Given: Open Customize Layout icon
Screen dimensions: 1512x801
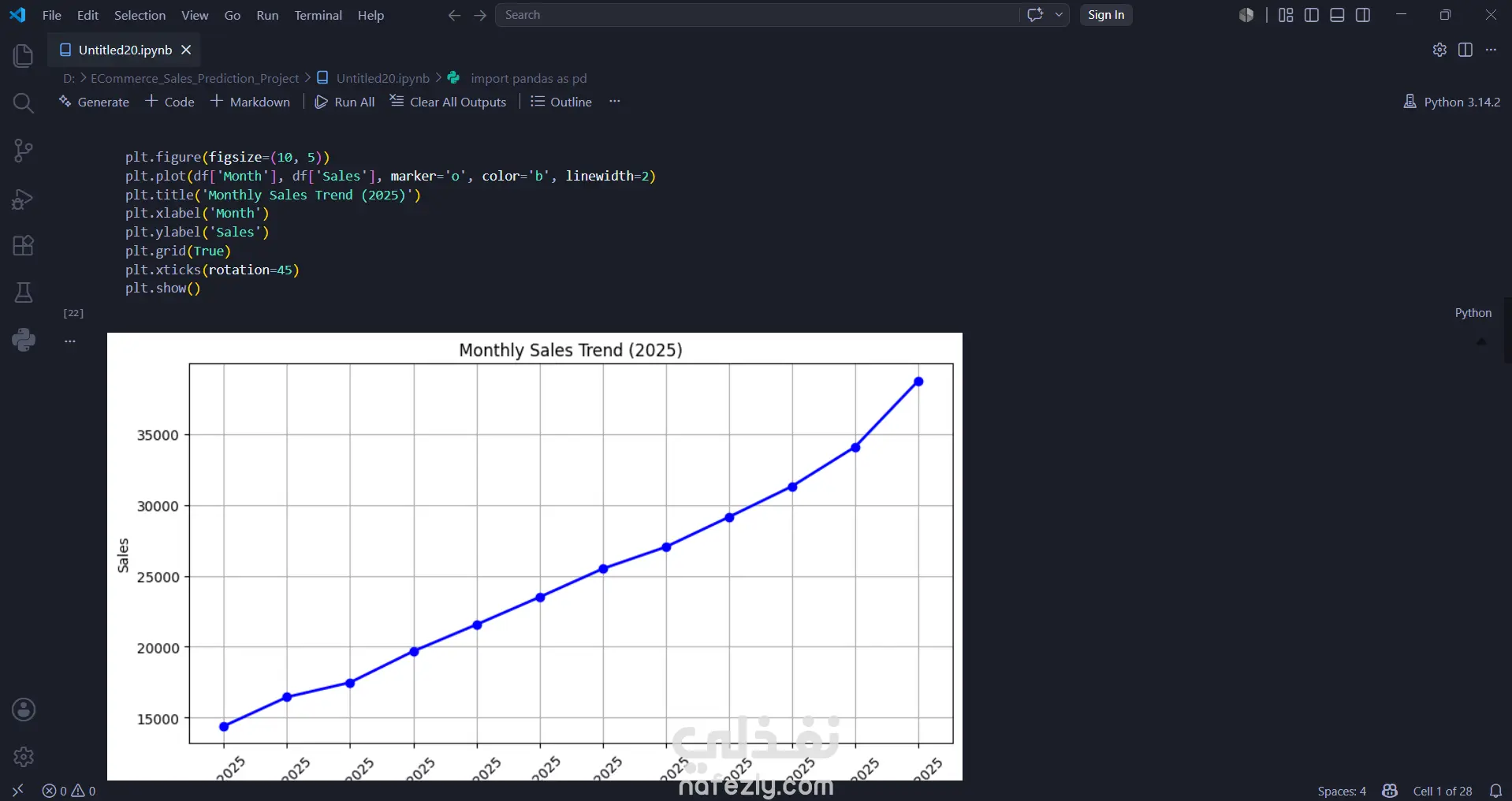Looking at the screenshot, I should click(1286, 15).
